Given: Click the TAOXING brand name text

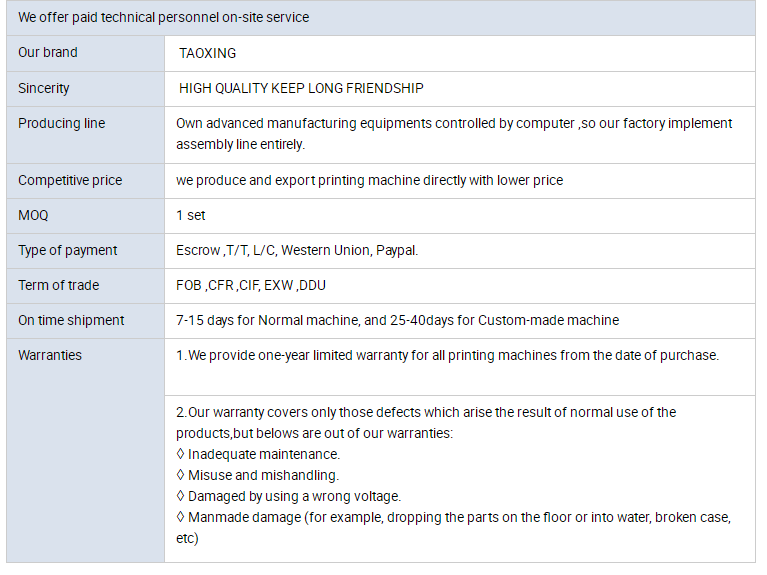Looking at the screenshot, I should [208, 53].
